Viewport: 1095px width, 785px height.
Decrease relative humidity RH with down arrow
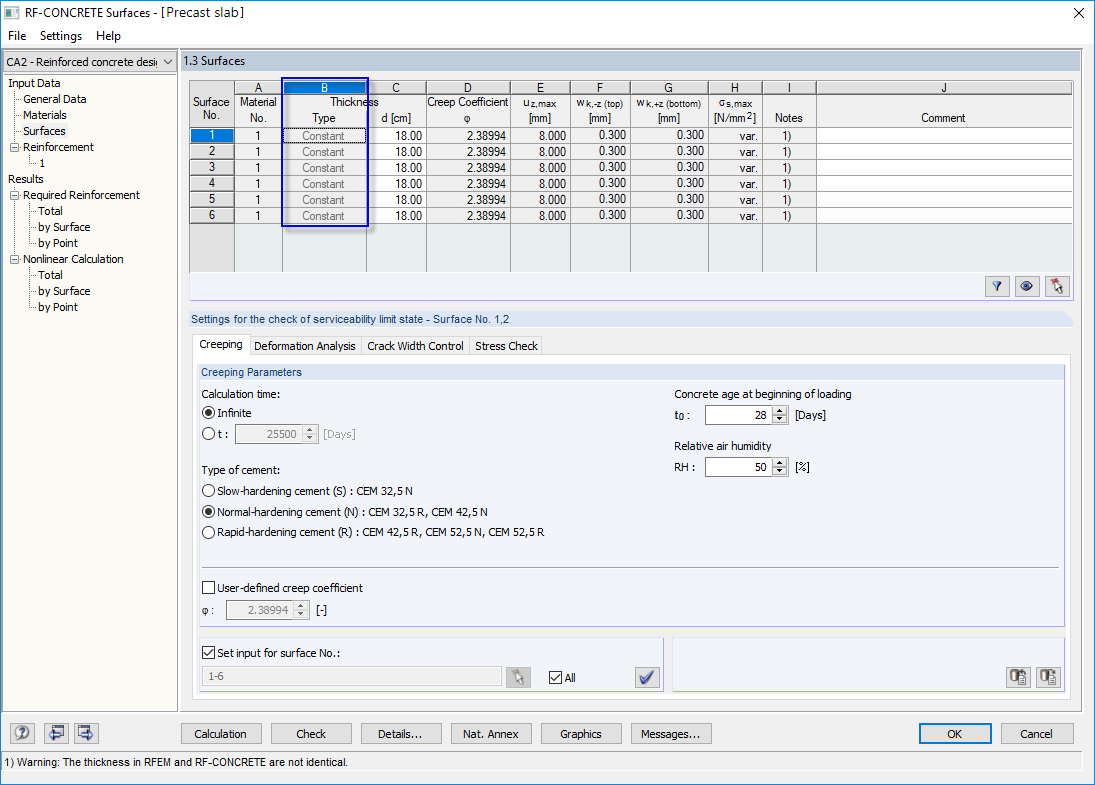click(780, 471)
